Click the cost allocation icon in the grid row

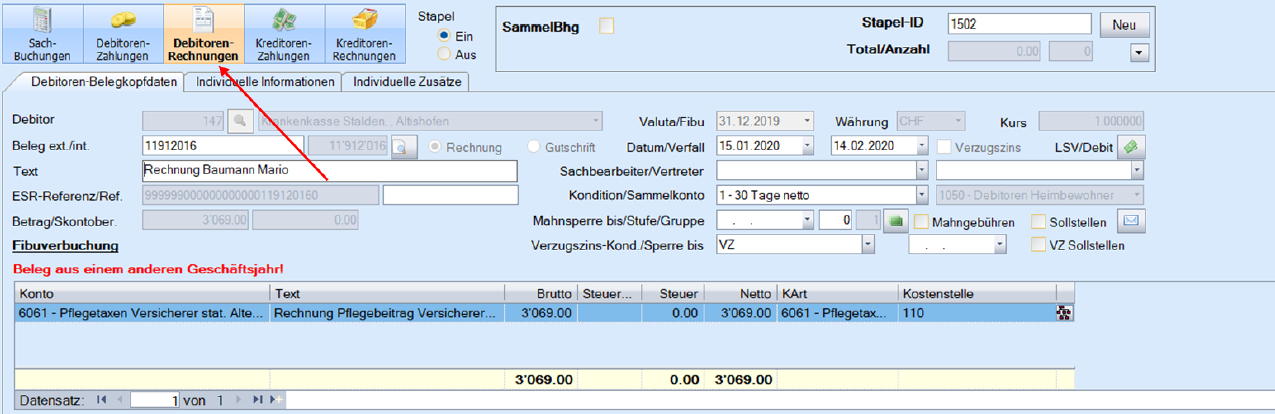pos(1064,314)
